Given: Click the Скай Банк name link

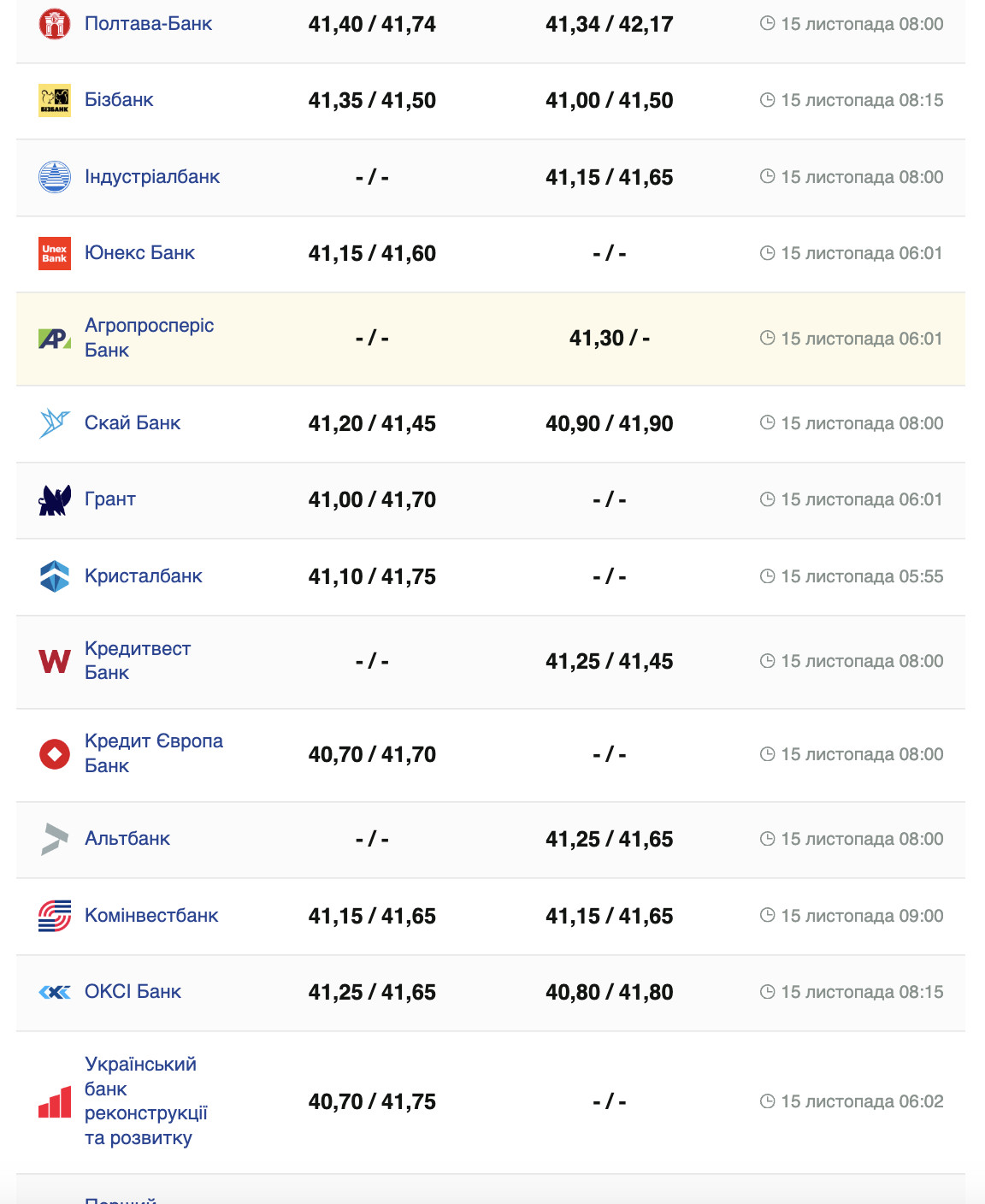Looking at the screenshot, I should tap(133, 423).
